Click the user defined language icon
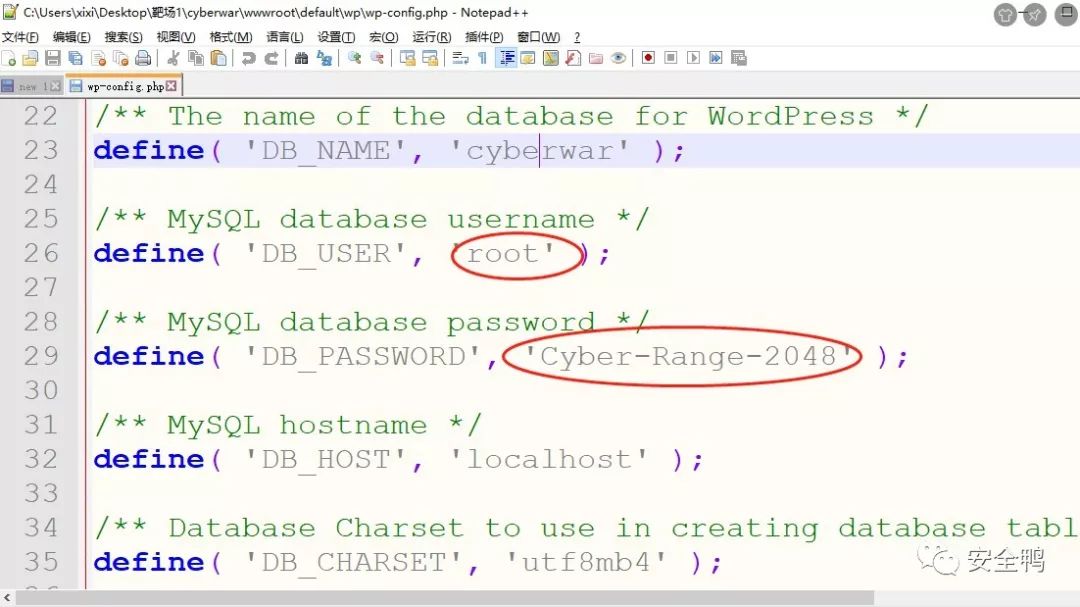This screenshot has width=1080, height=607. [528, 59]
